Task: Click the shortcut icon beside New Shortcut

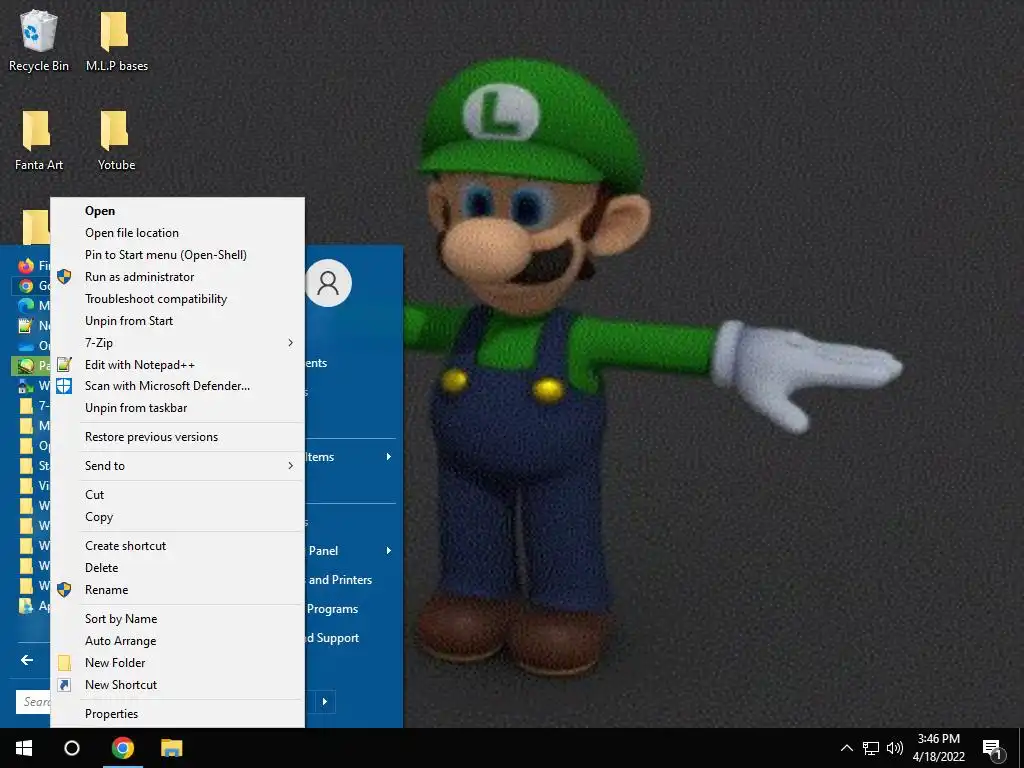Action: pos(64,685)
